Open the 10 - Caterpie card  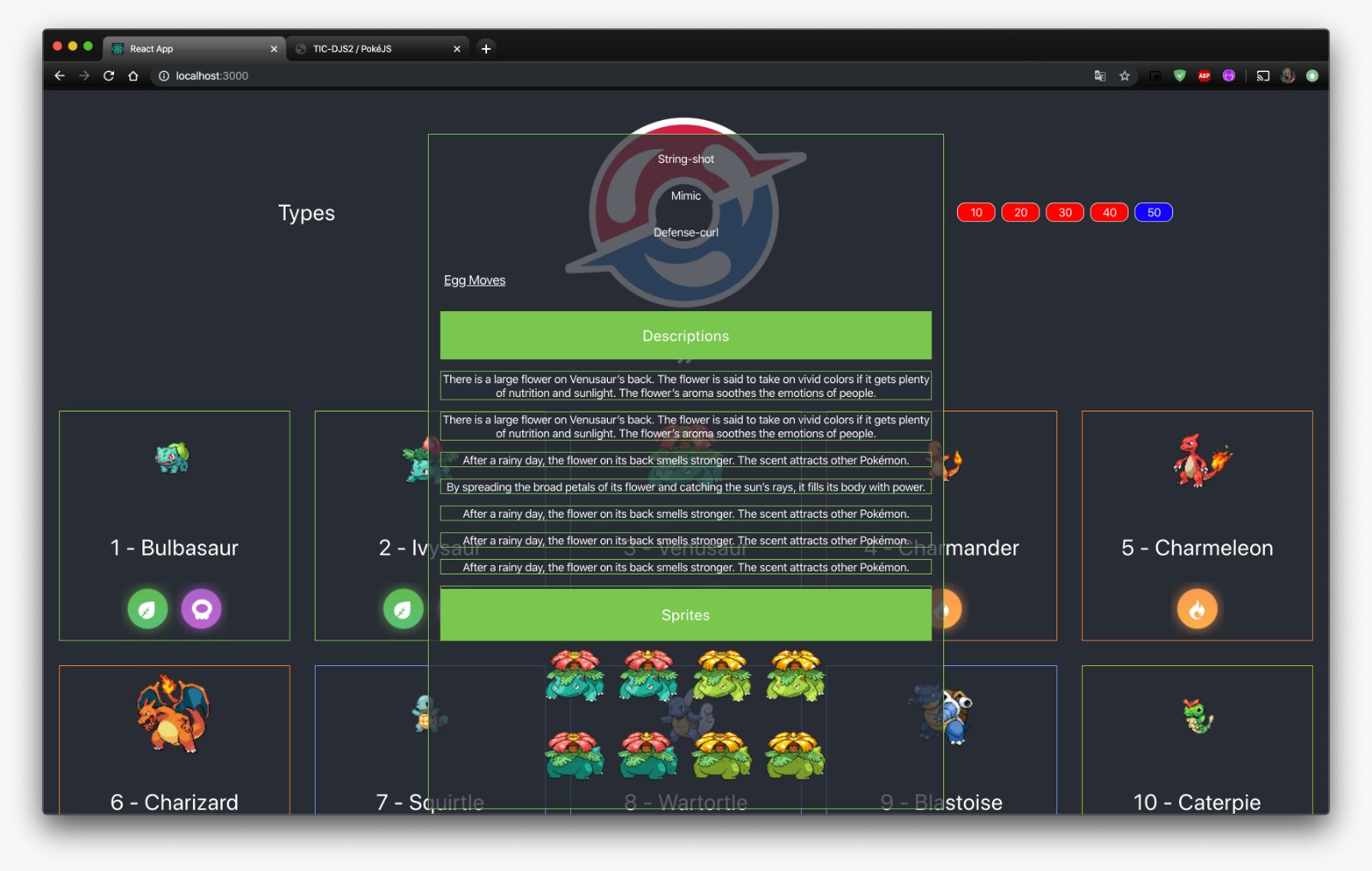pos(1197,740)
